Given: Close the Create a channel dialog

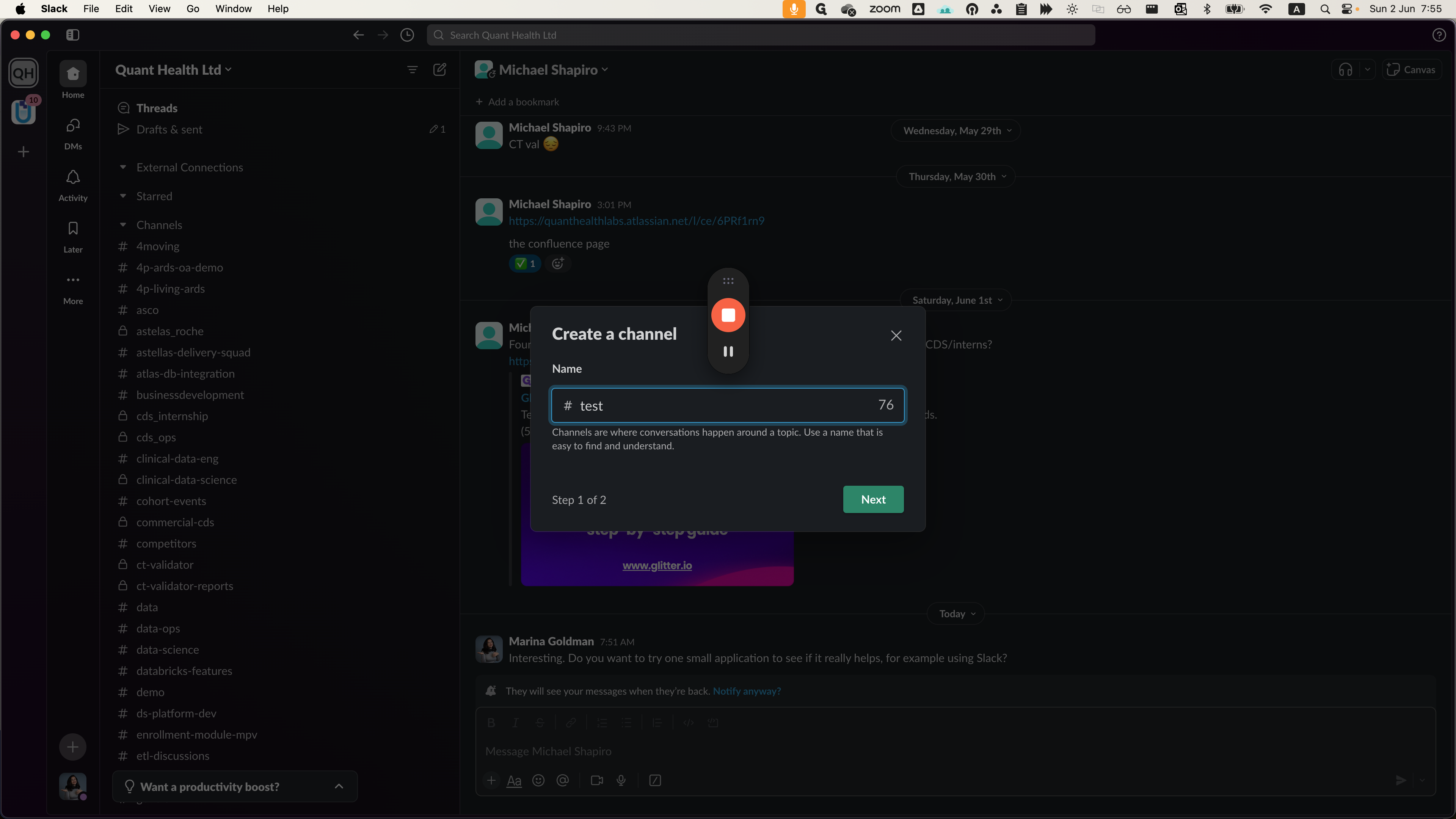Looking at the screenshot, I should click(896, 335).
